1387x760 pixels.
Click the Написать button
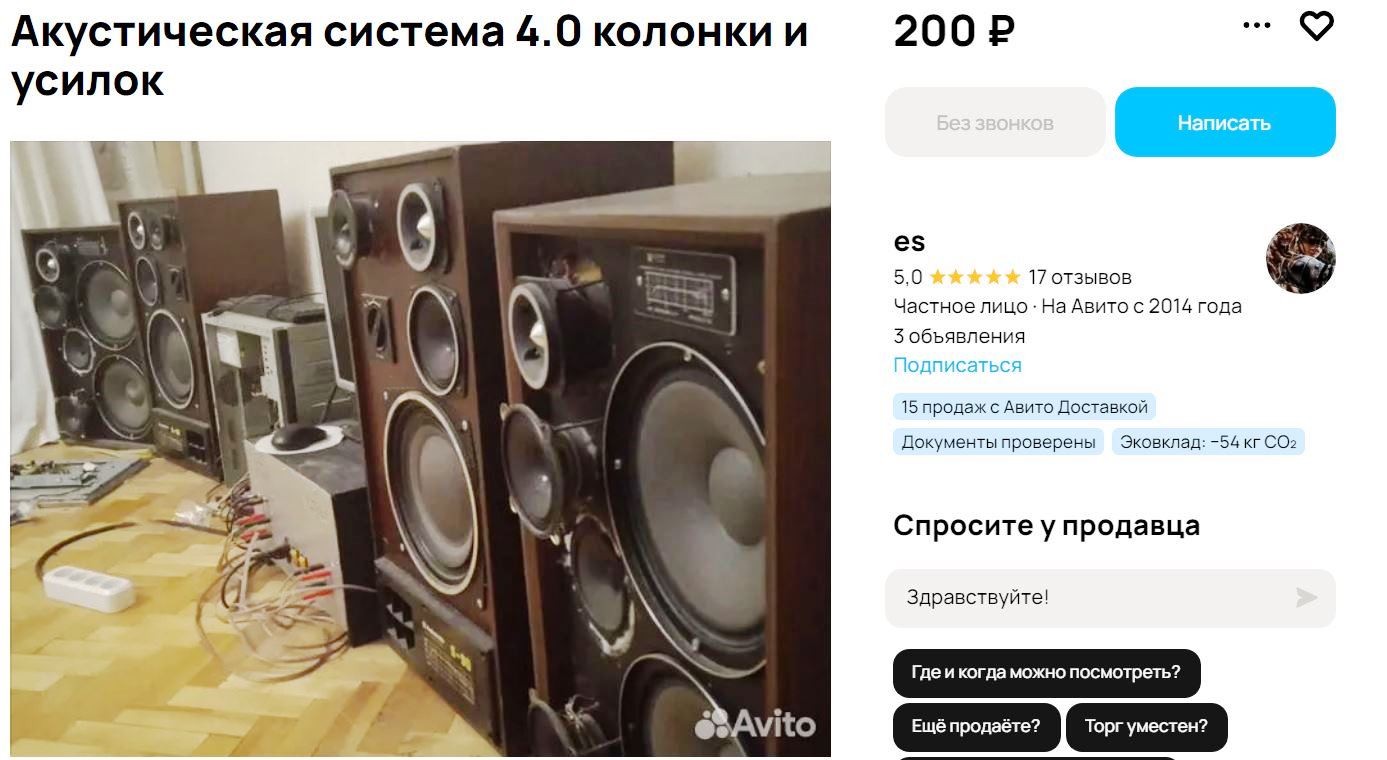tap(1225, 122)
